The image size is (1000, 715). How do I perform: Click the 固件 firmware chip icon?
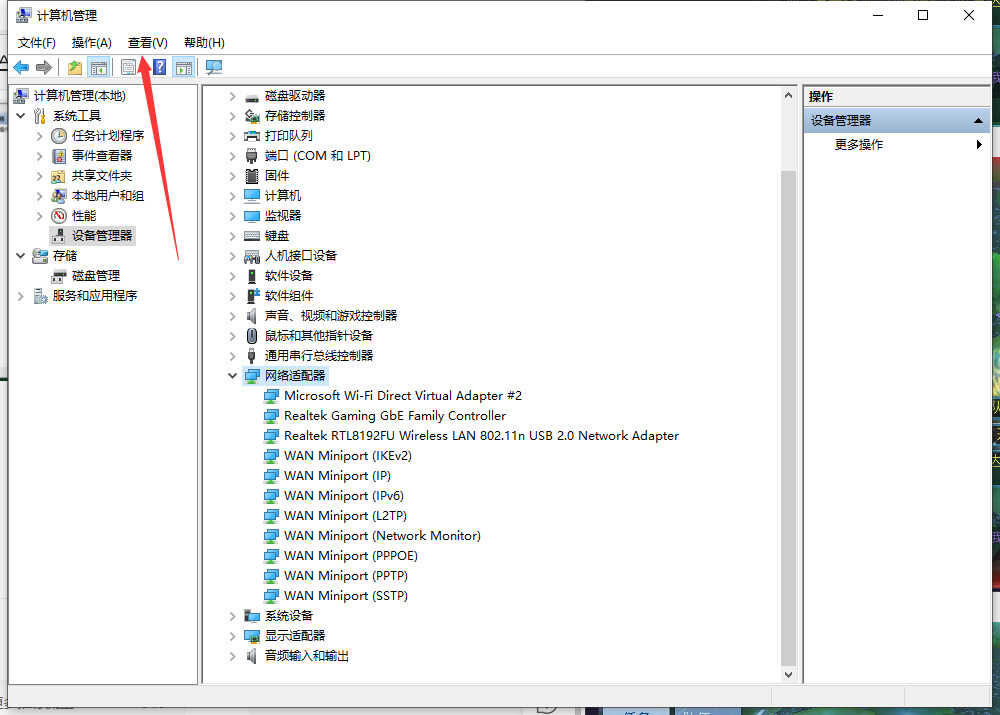tap(252, 176)
